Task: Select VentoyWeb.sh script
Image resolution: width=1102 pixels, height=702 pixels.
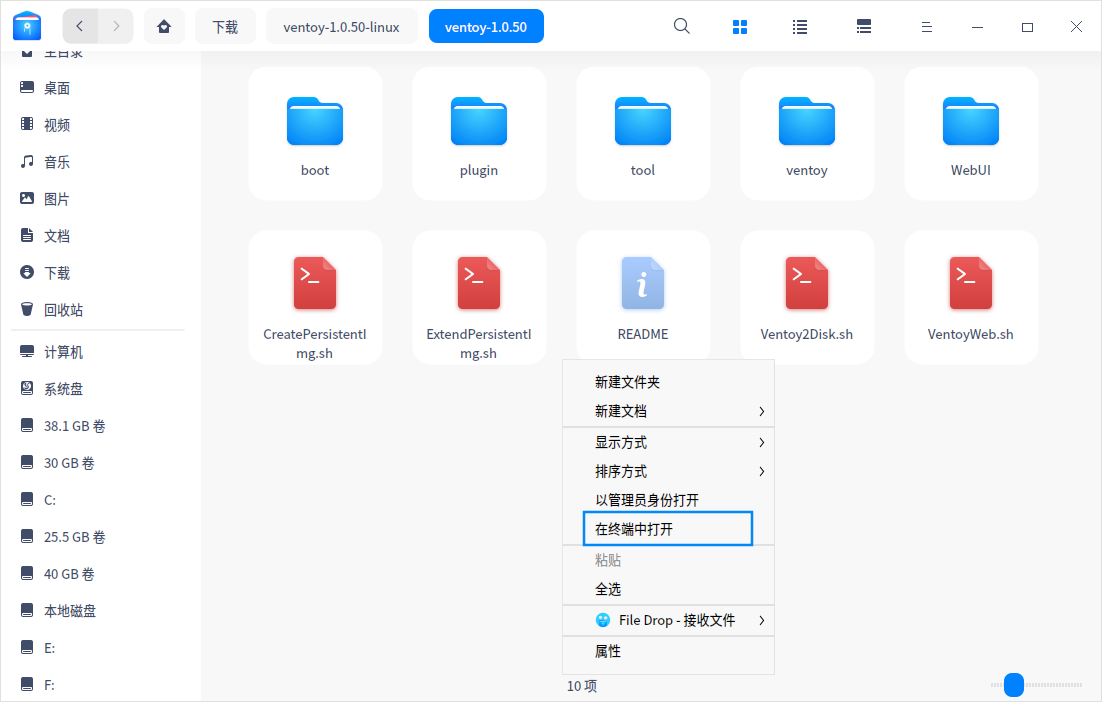Action: [x=971, y=297]
